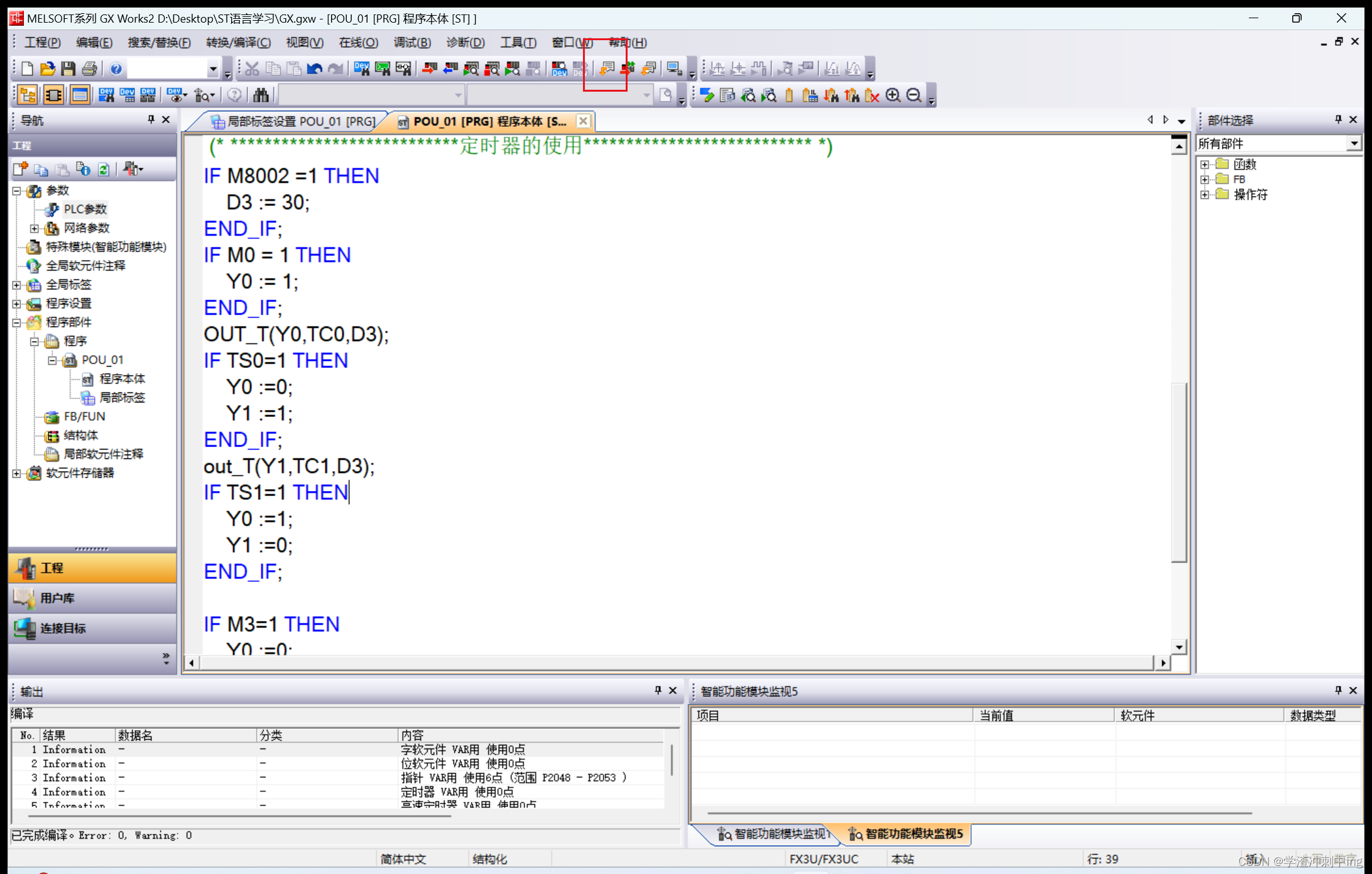Click the Save project icon
This screenshot has height=874, width=1372.
click(68, 68)
